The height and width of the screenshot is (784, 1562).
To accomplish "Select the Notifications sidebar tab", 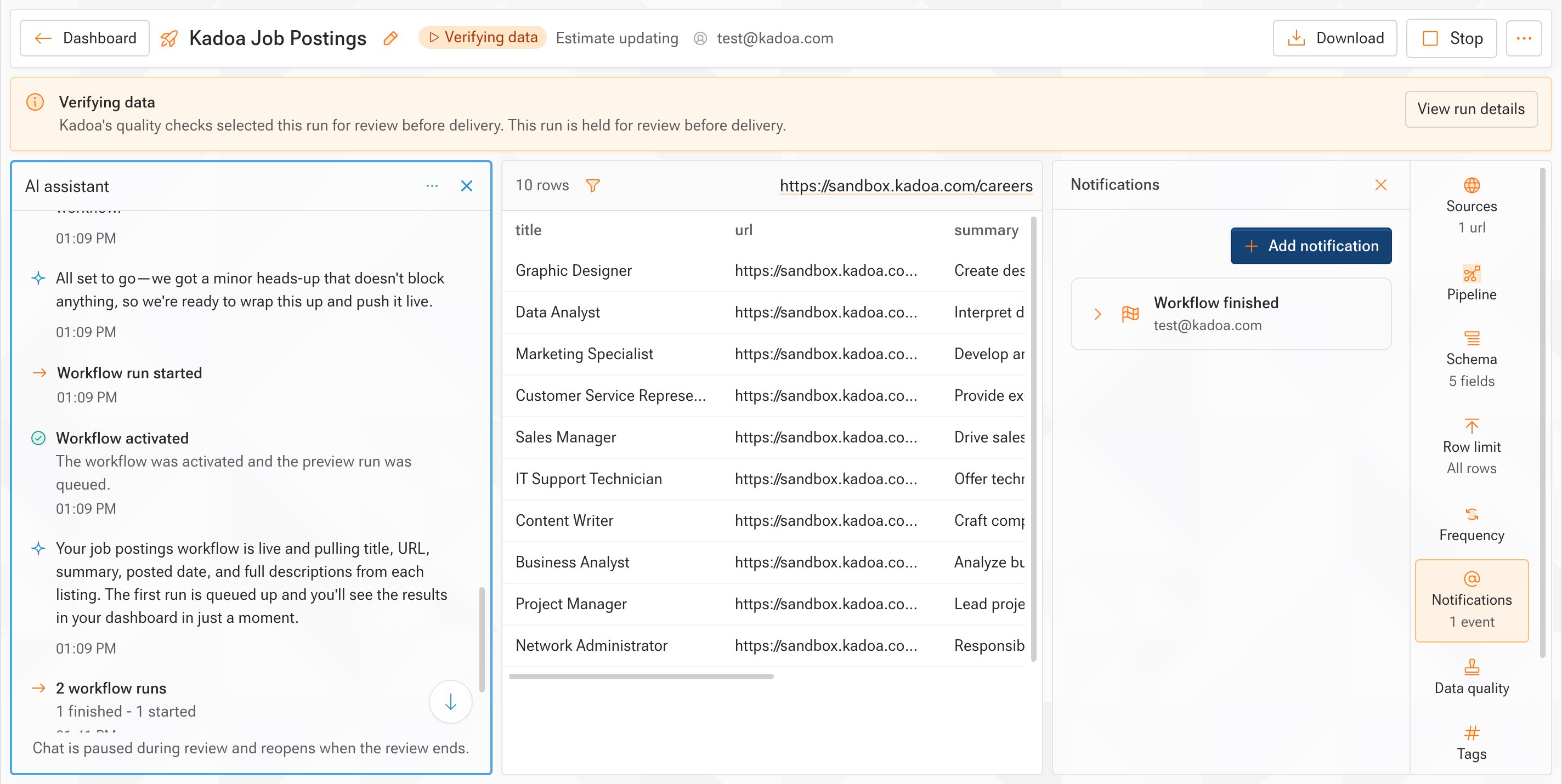I will (1471, 600).
